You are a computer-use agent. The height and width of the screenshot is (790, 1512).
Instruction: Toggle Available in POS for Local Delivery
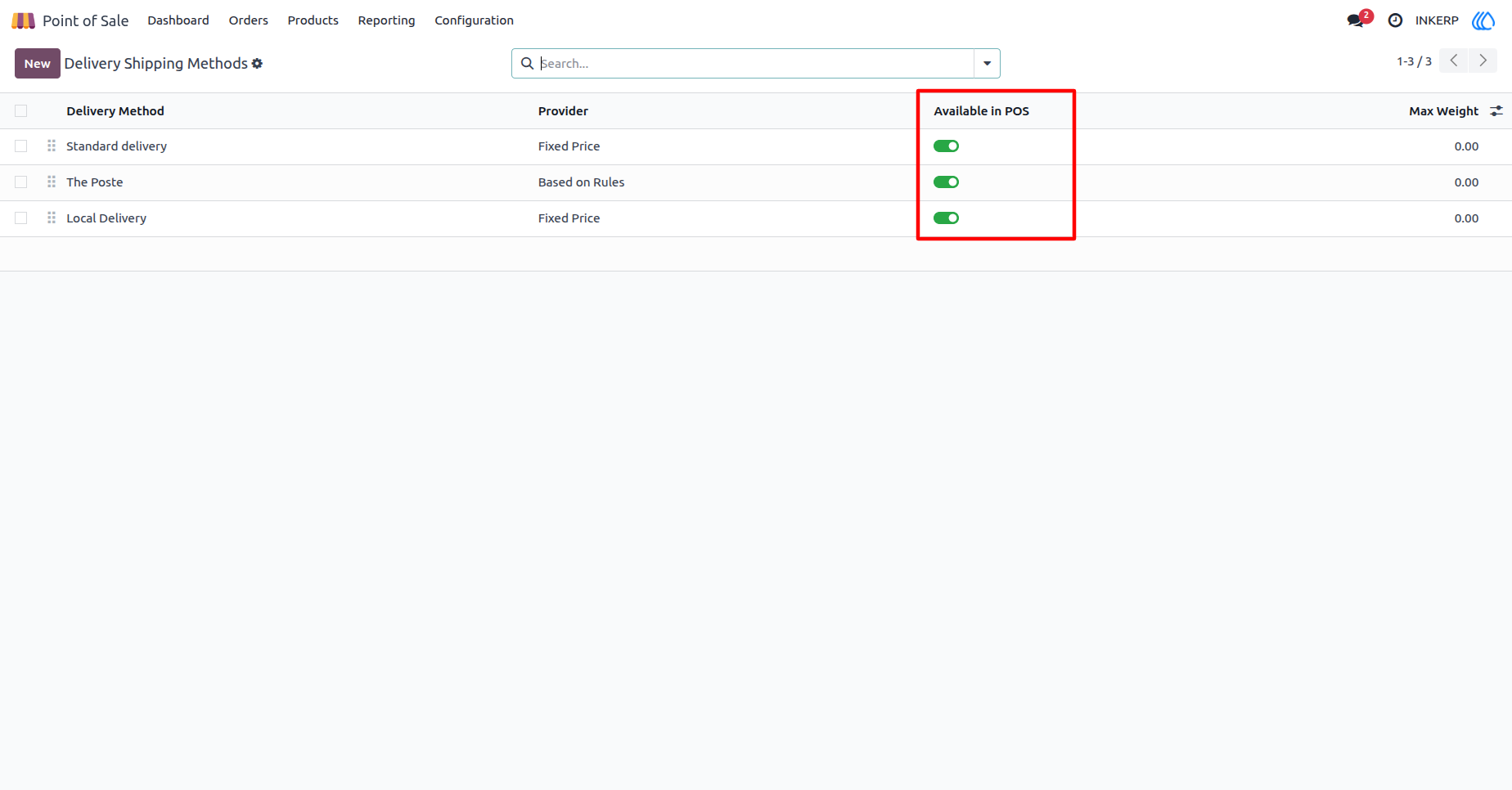pos(946,218)
